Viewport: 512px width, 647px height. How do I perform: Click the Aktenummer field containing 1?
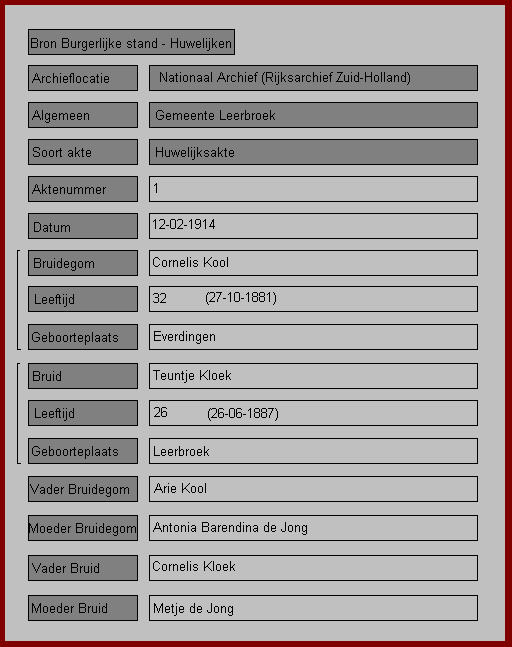coord(313,189)
